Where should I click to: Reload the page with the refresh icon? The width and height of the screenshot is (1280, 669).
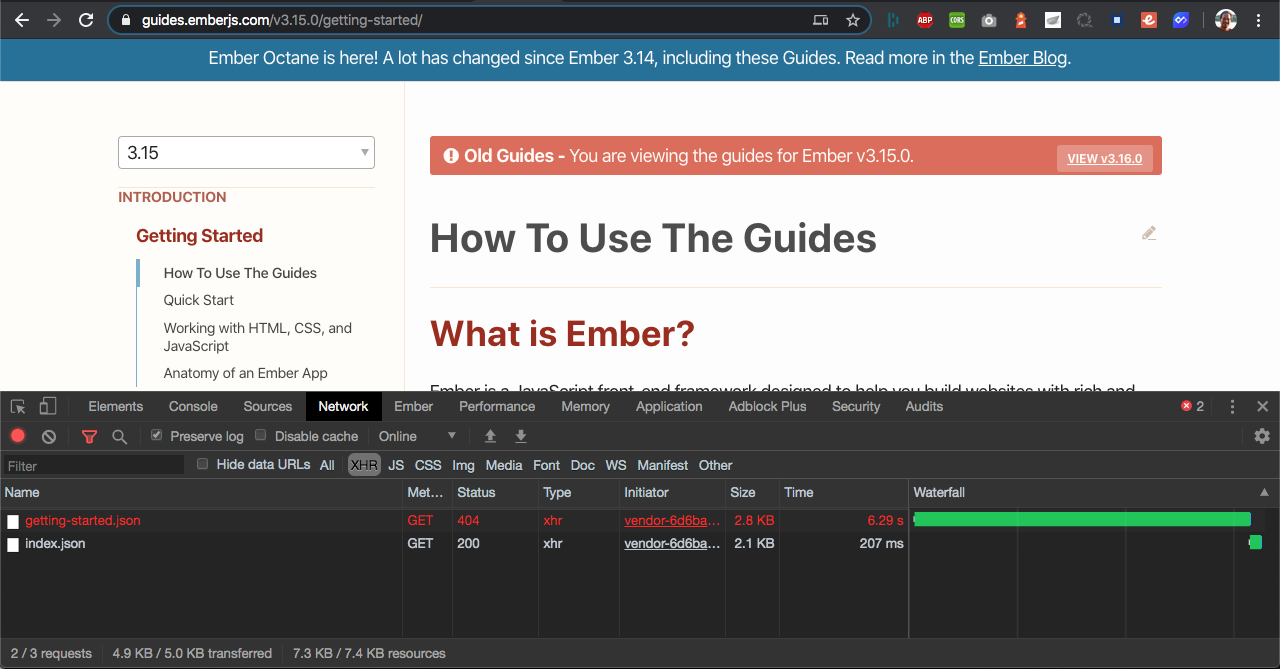(x=86, y=20)
